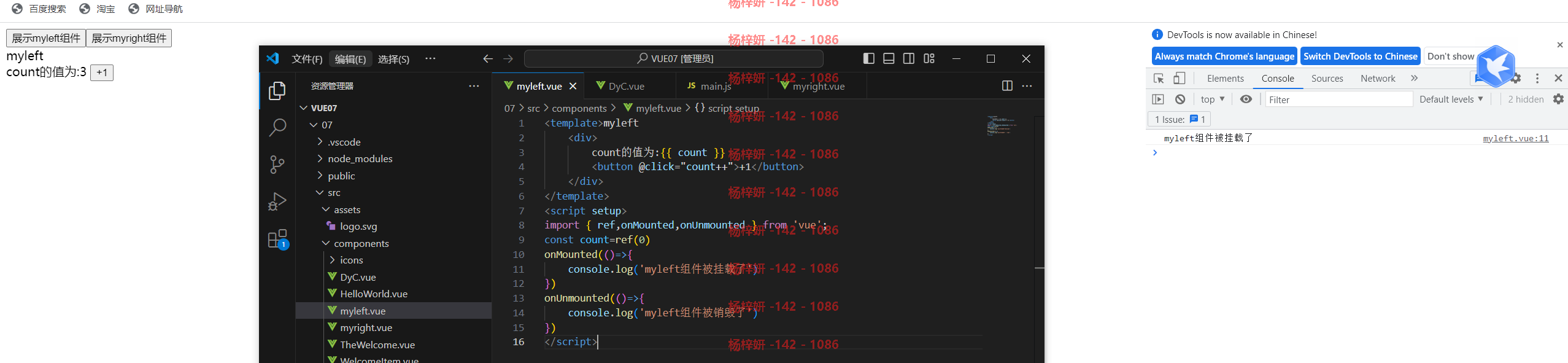Go back using the left arrow
The height and width of the screenshot is (363, 1568).
tap(488, 58)
